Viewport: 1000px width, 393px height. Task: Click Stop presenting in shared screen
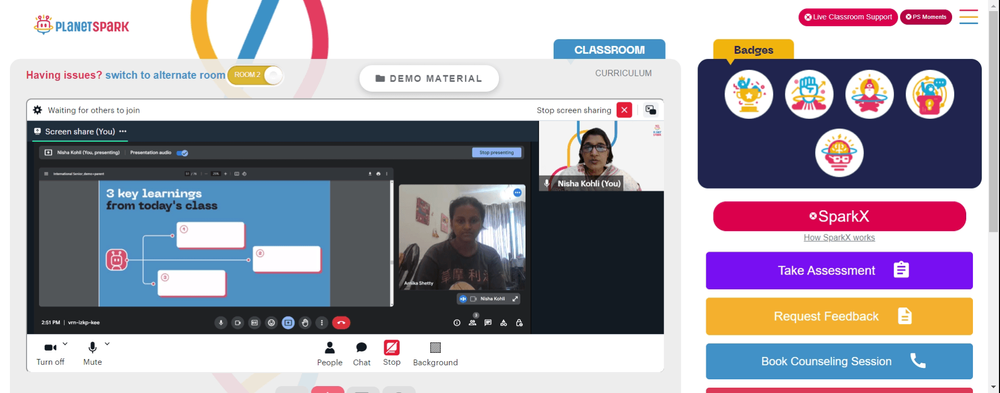pyautogui.click(x=497, y=152)
